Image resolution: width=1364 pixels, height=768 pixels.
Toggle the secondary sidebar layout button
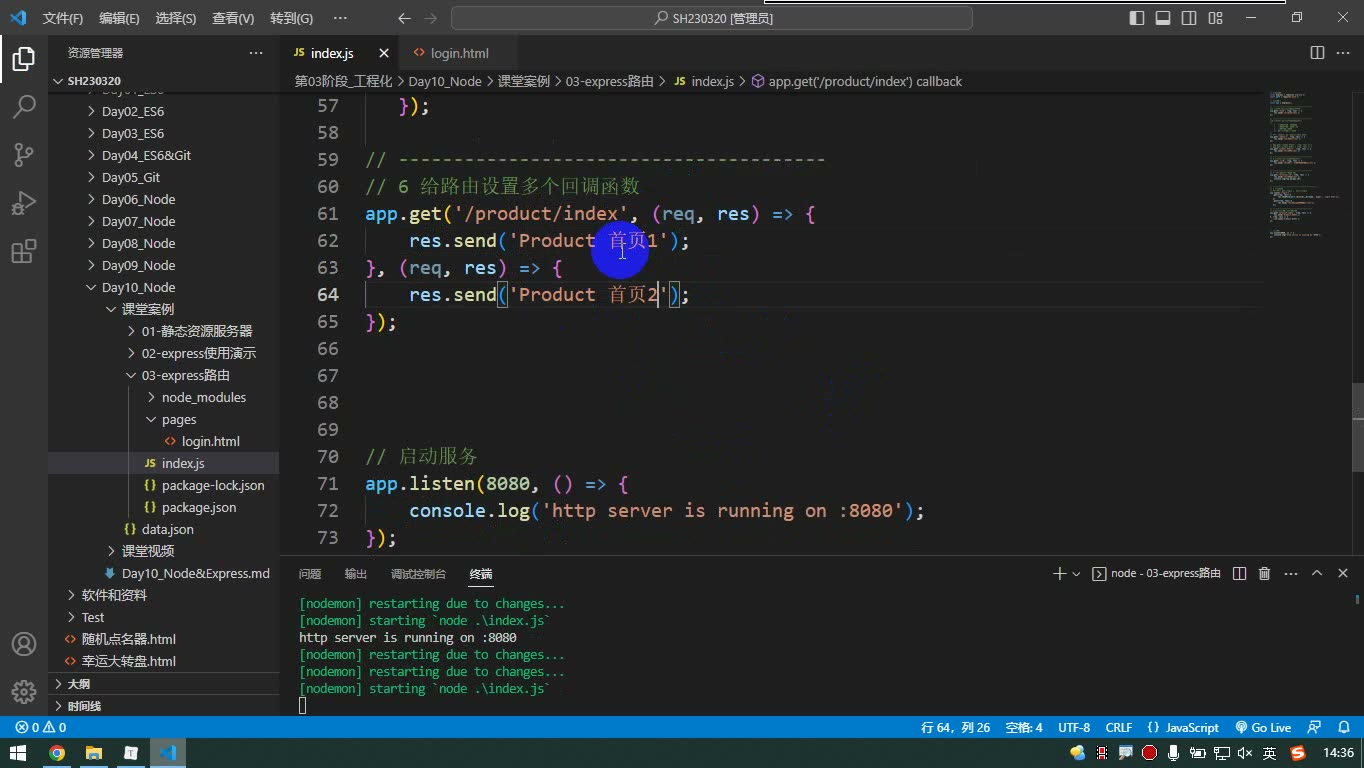tap(1189, 18)
